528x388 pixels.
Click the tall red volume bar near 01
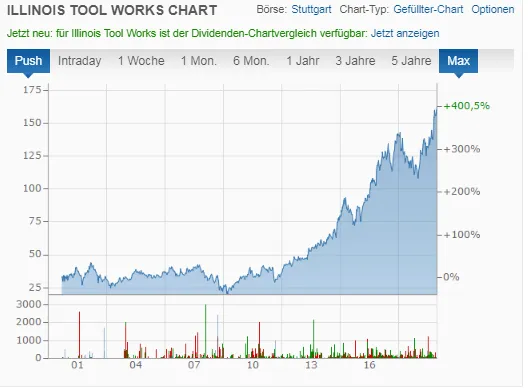[79, 335]
